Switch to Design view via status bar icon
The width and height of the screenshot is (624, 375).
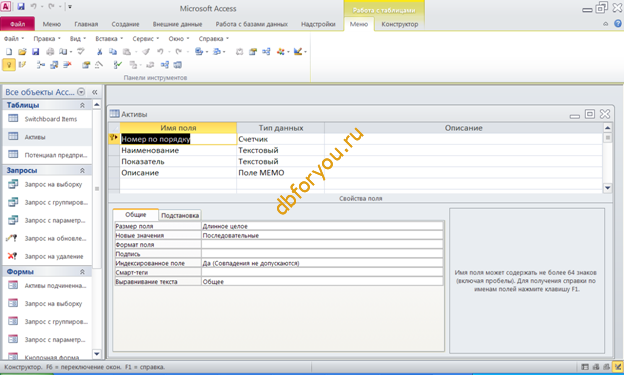coord(618,367)
